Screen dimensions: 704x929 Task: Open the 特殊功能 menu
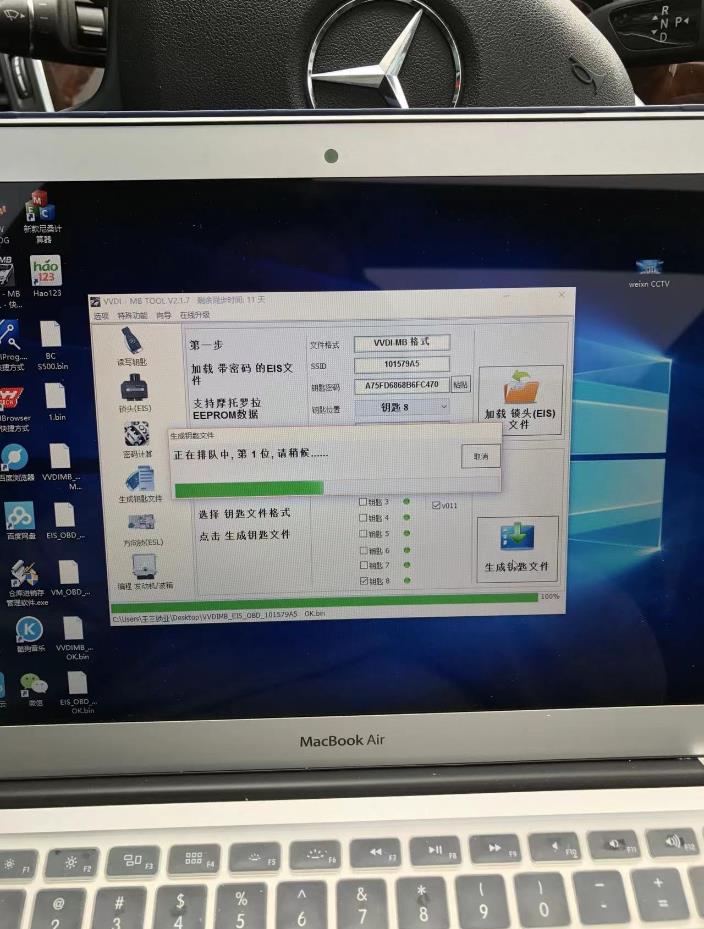(x=132, y=316)
